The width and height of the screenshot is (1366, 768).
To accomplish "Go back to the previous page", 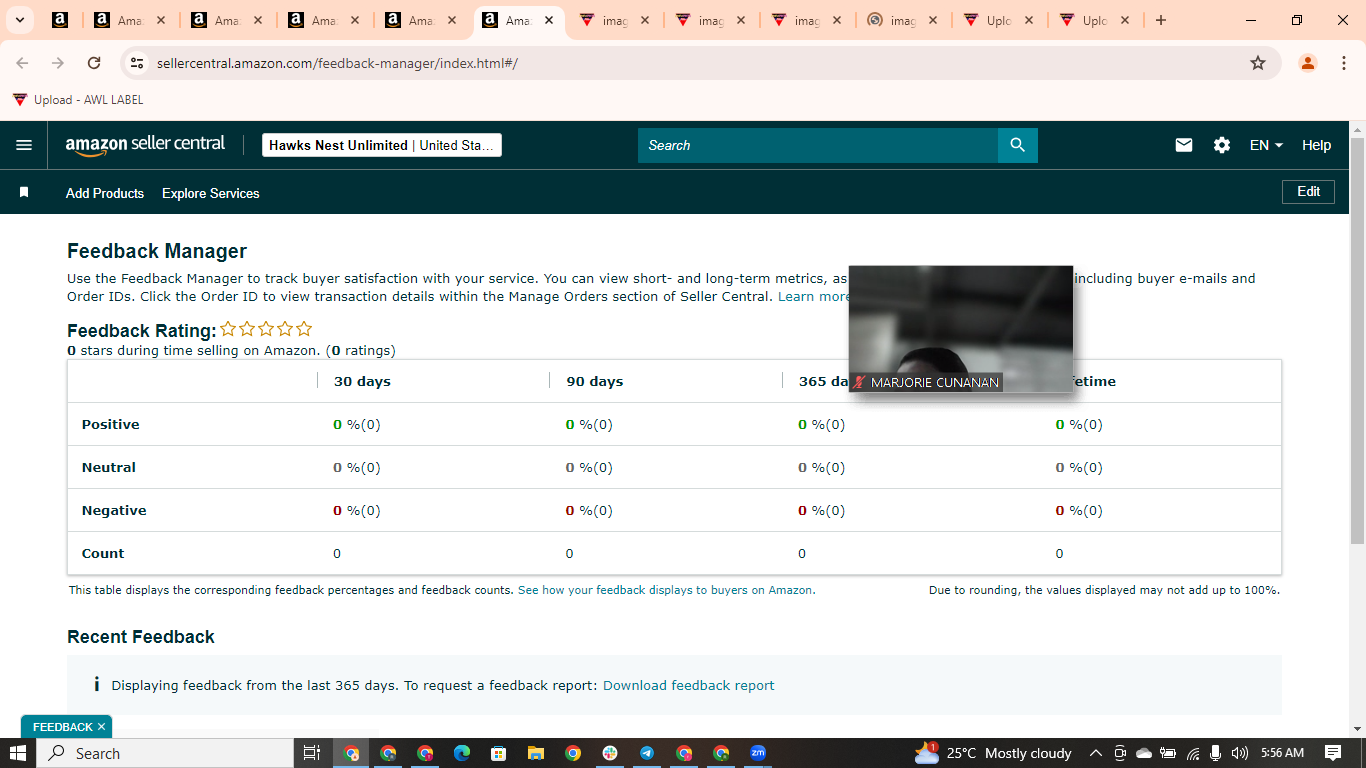I will pyautogui.click(x=22, y=63).
